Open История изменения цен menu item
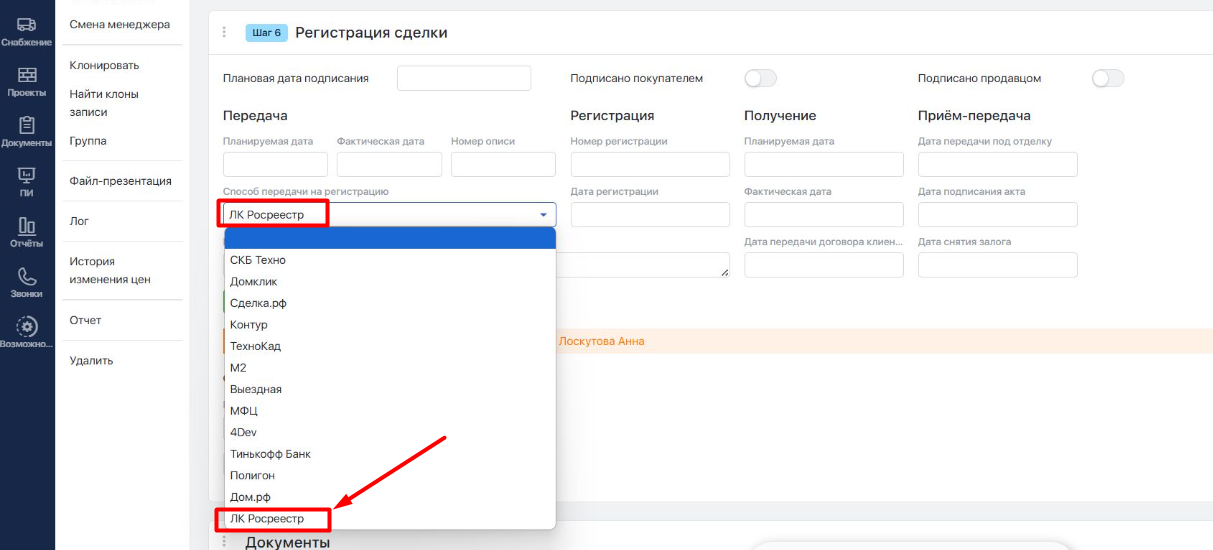This screenshot has width=1213, height=550. point(110,271)
